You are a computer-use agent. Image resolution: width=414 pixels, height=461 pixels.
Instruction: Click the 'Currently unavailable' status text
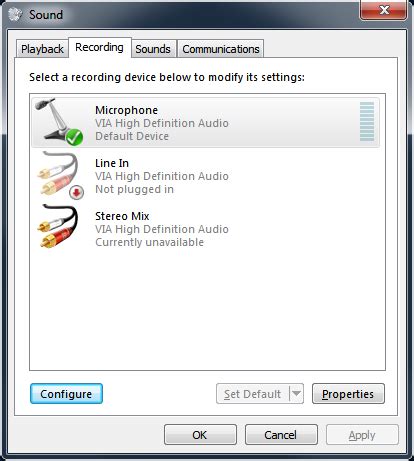149,242
